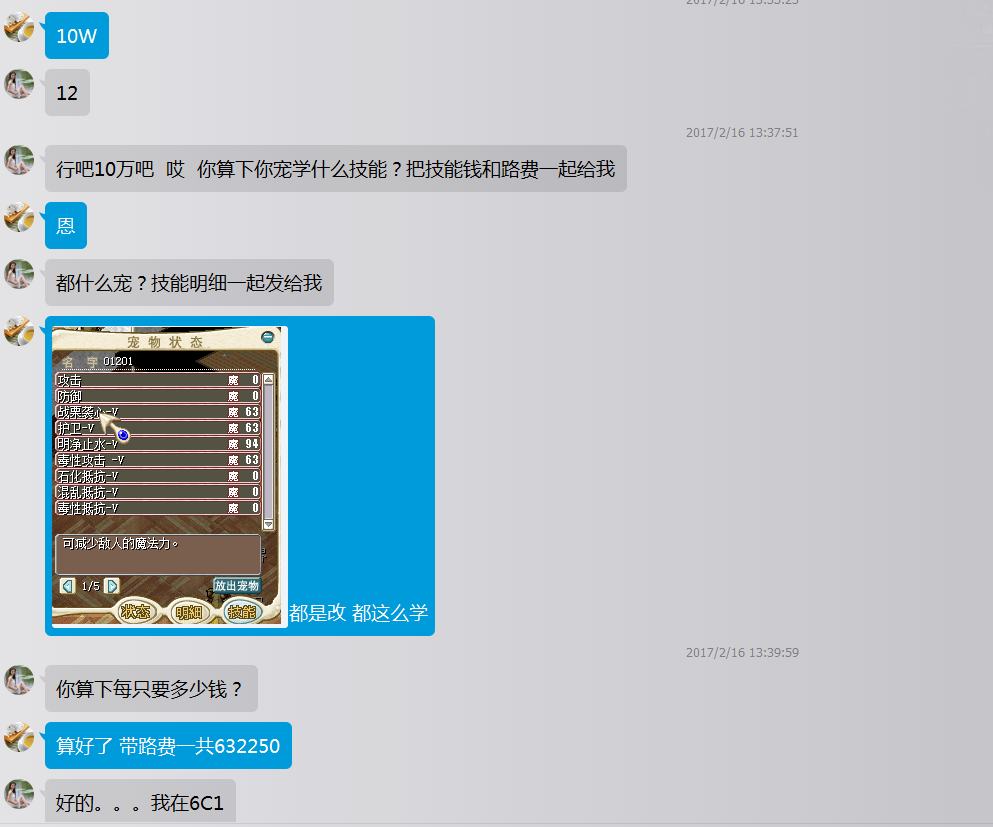Click the round minimize icon in pet status window
This screenshot has width=993, height=827.
(x=267, y=337)
